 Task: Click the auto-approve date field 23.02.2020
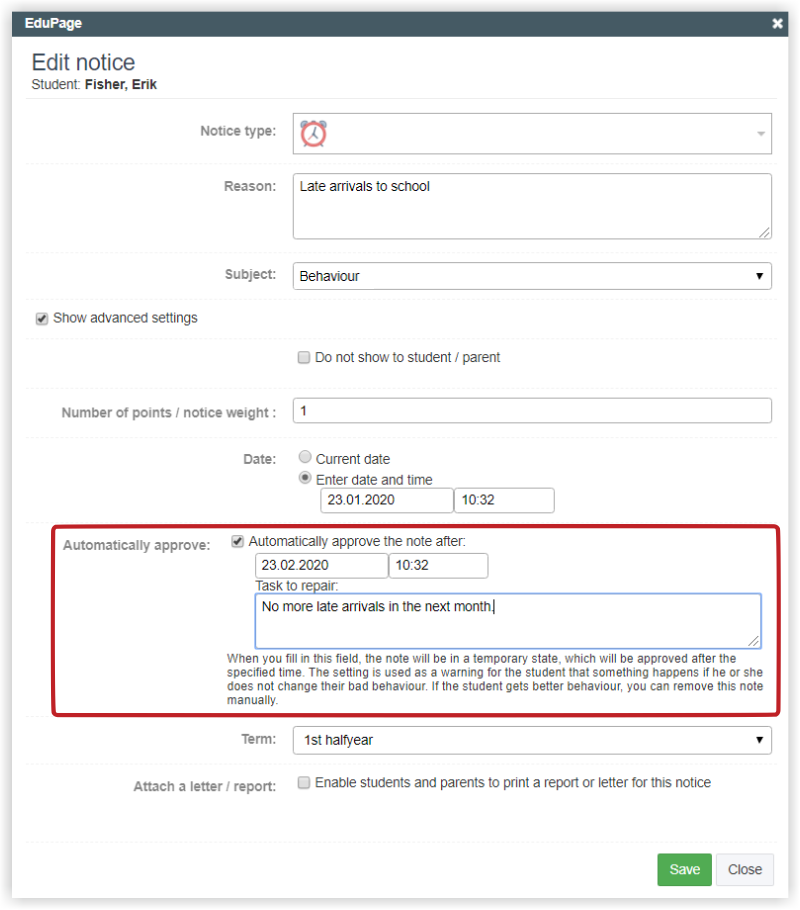tap(322, 566)
